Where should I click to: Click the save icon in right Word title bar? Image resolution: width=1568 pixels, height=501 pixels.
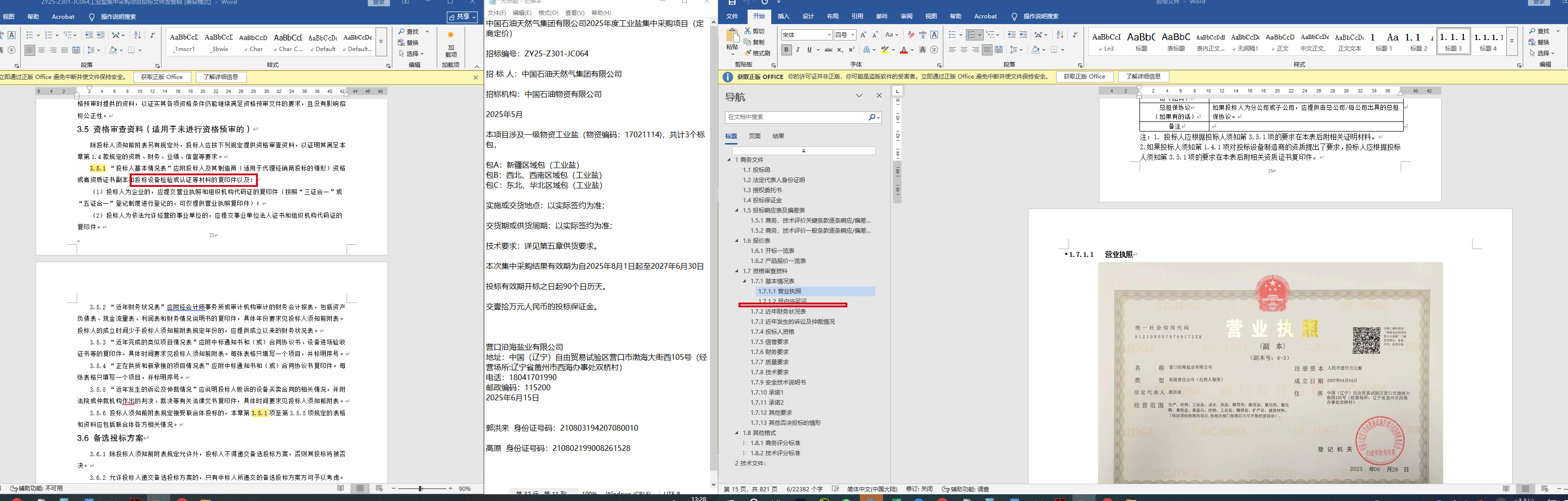click(x=732, y=2)
